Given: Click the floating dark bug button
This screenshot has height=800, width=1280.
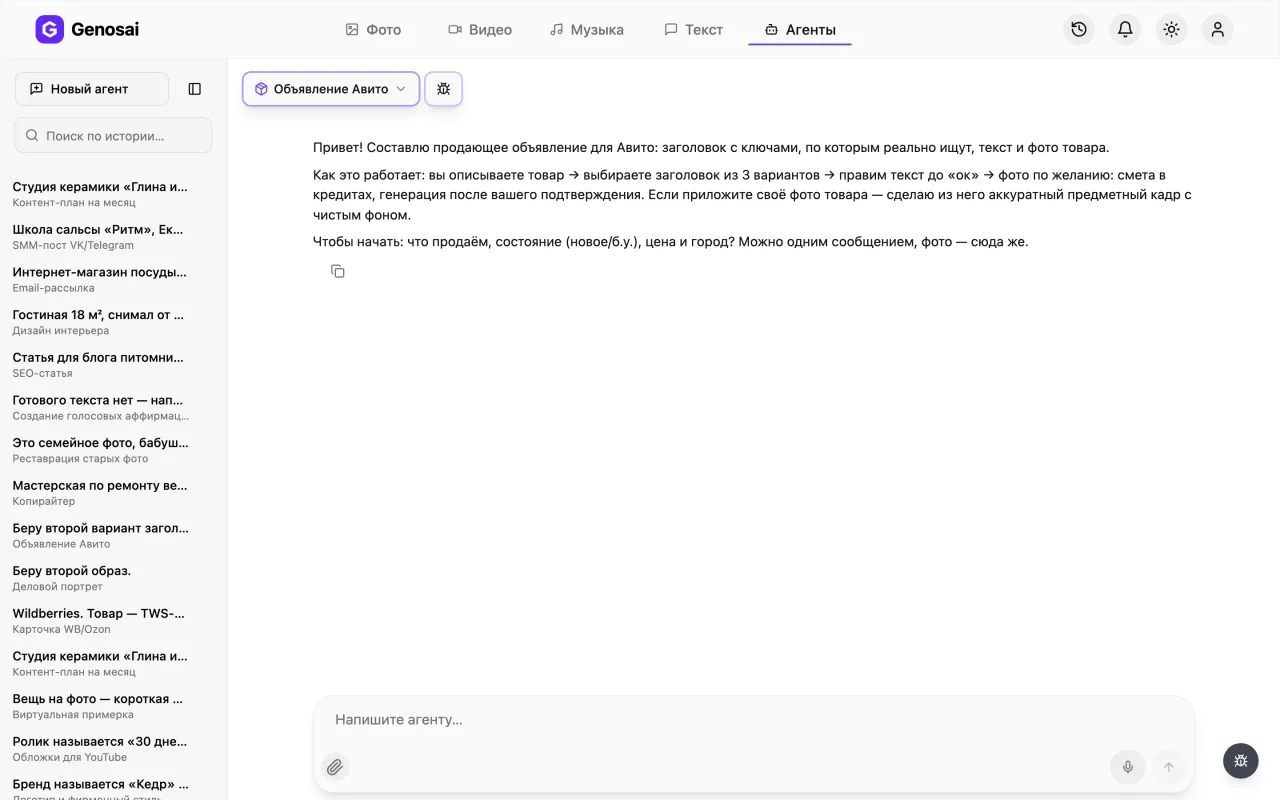Looking at the screenshot, I should 1241,761.
